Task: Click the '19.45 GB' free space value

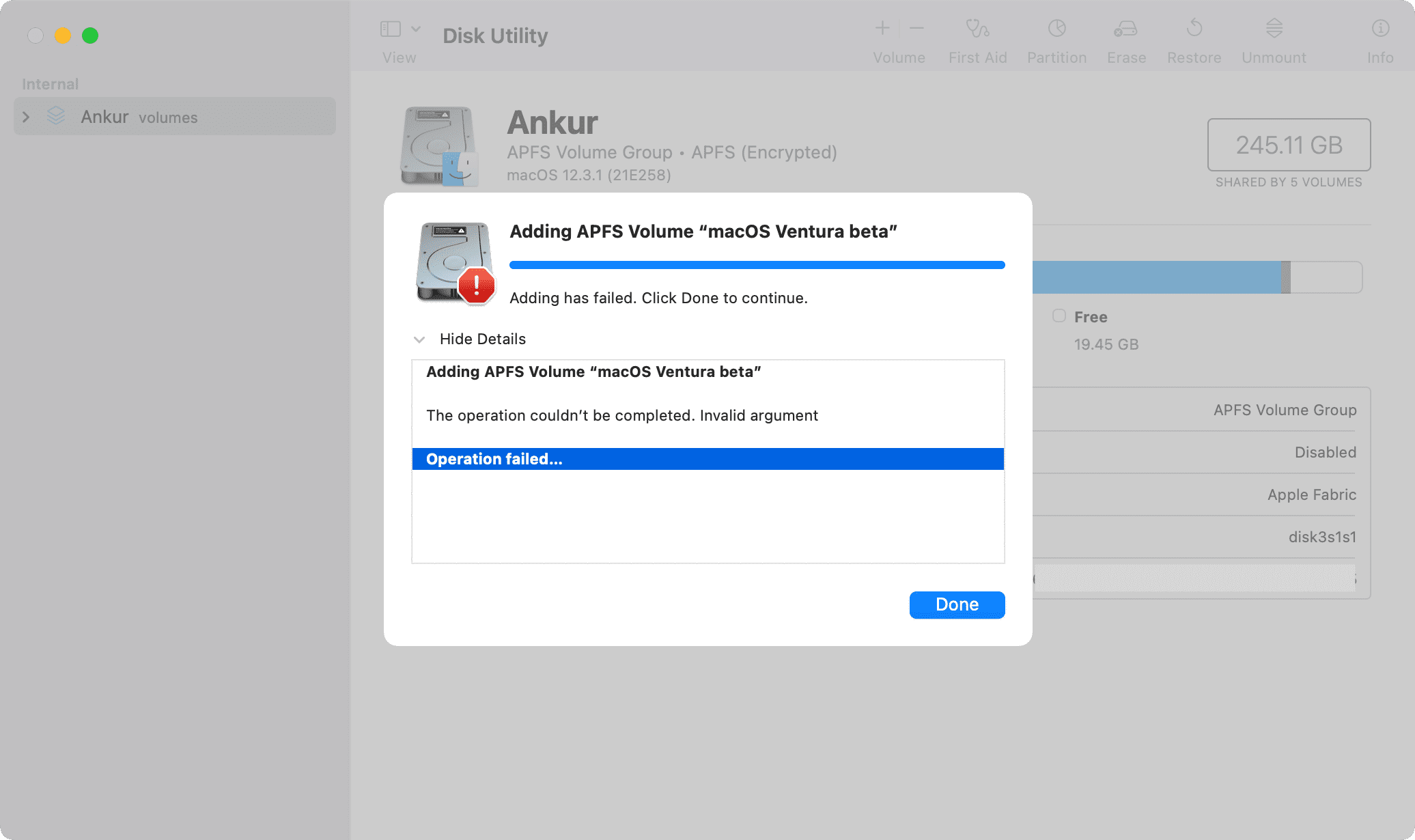Action: point(1106,344)
